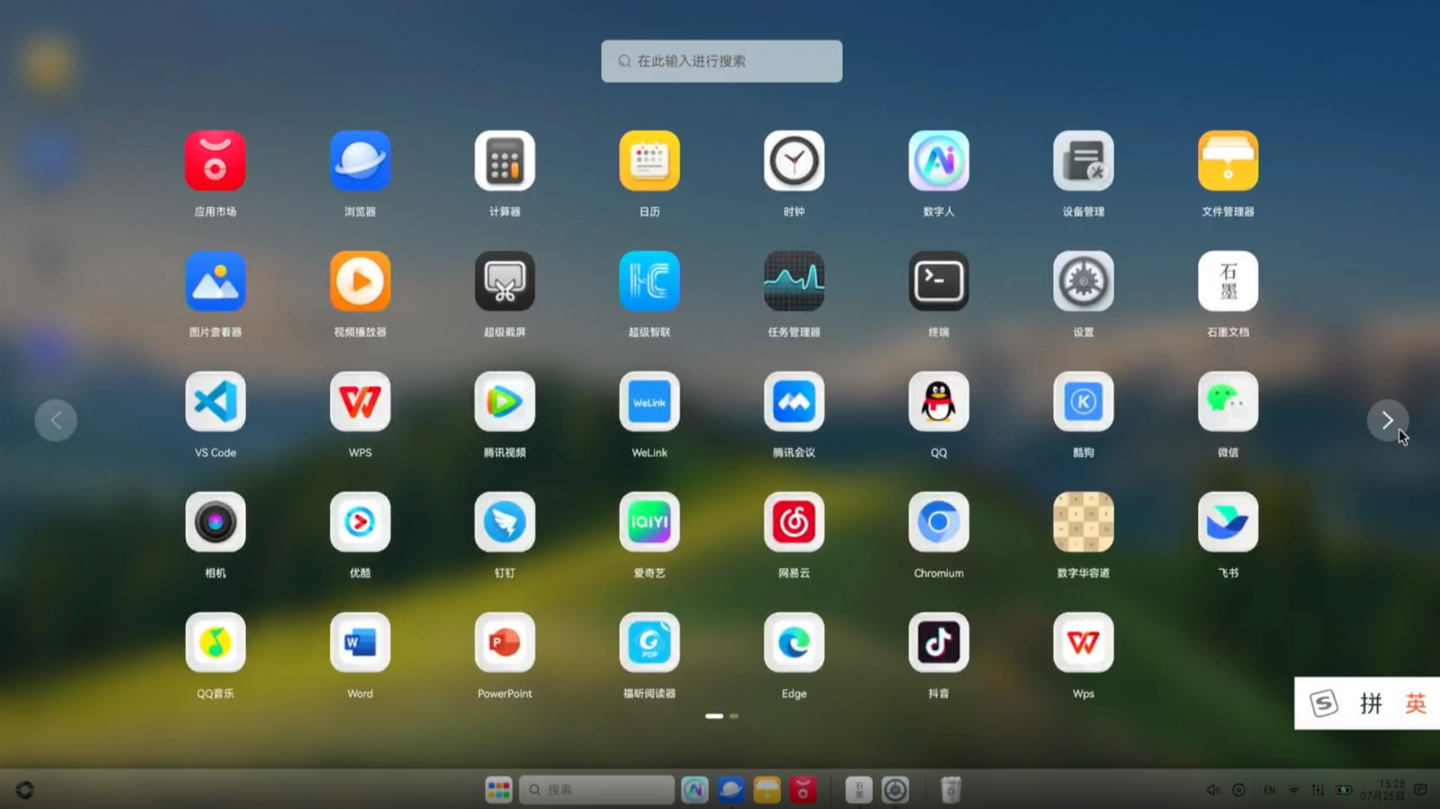
Task: Launch VS Code from the app grid
Action: [x=215, y=402]
